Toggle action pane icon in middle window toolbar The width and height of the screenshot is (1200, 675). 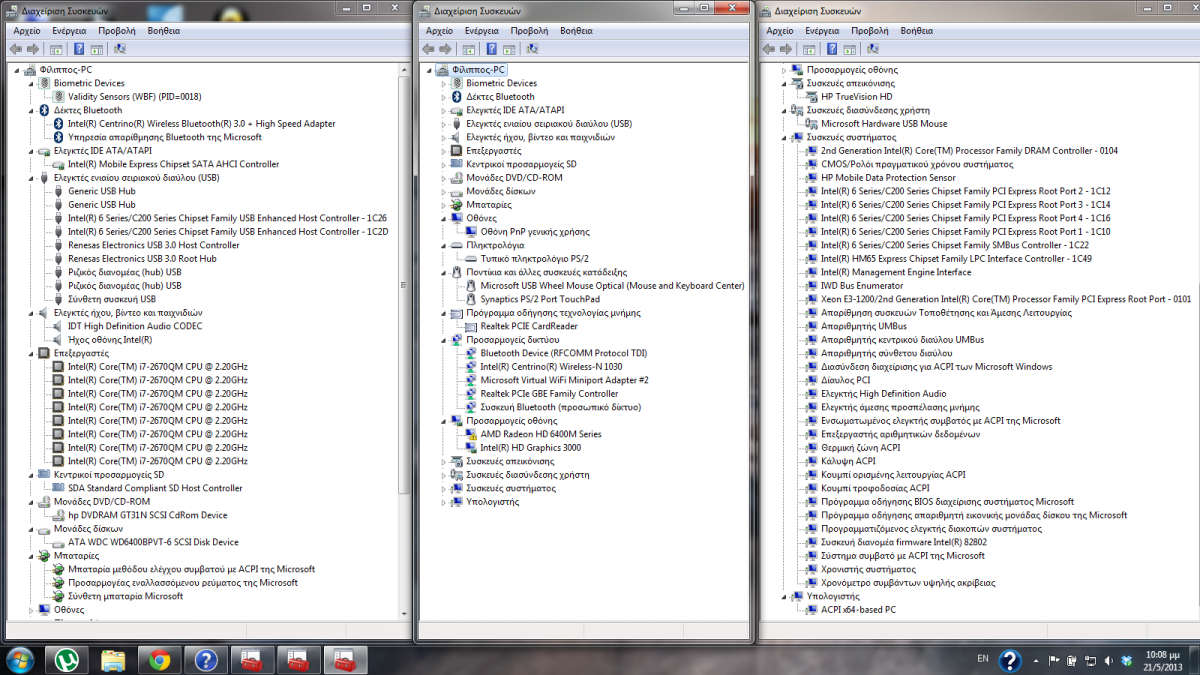pos(510,49)
